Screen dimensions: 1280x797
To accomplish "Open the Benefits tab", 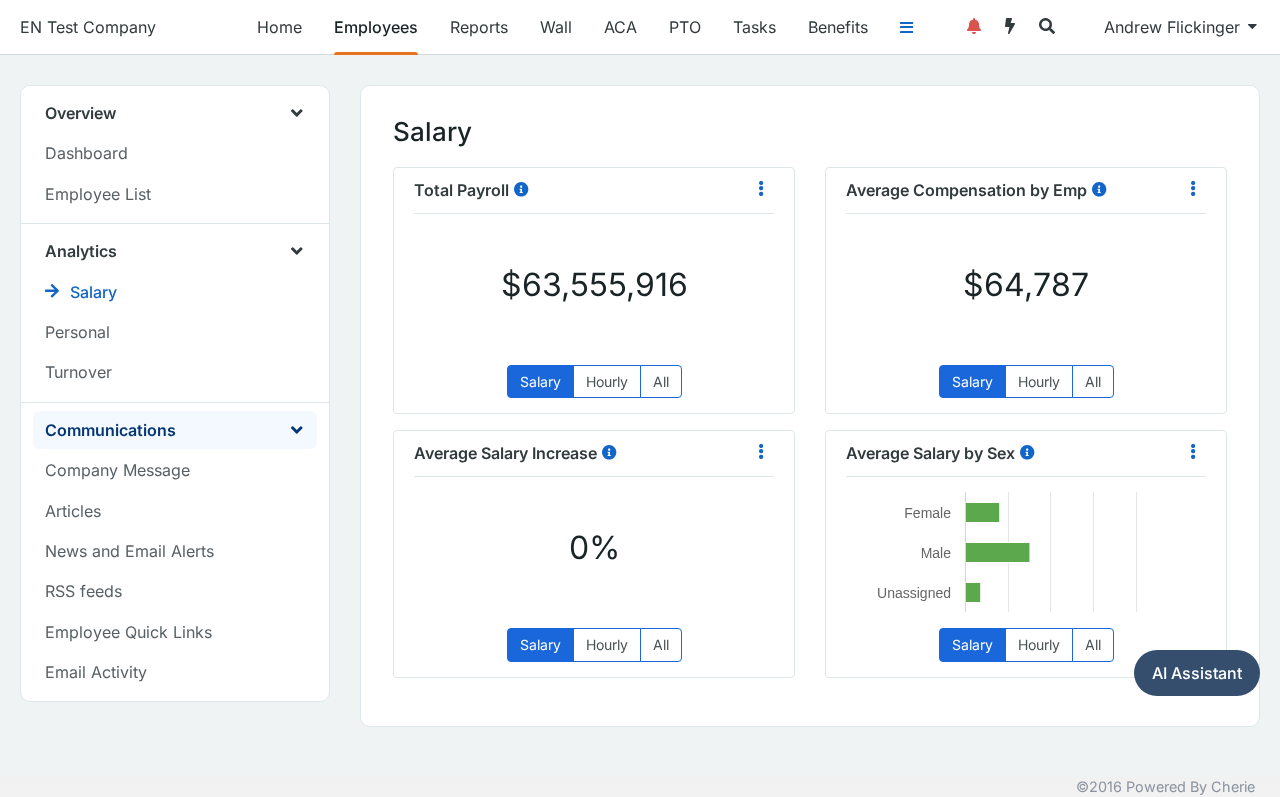I will pos(838,27).
